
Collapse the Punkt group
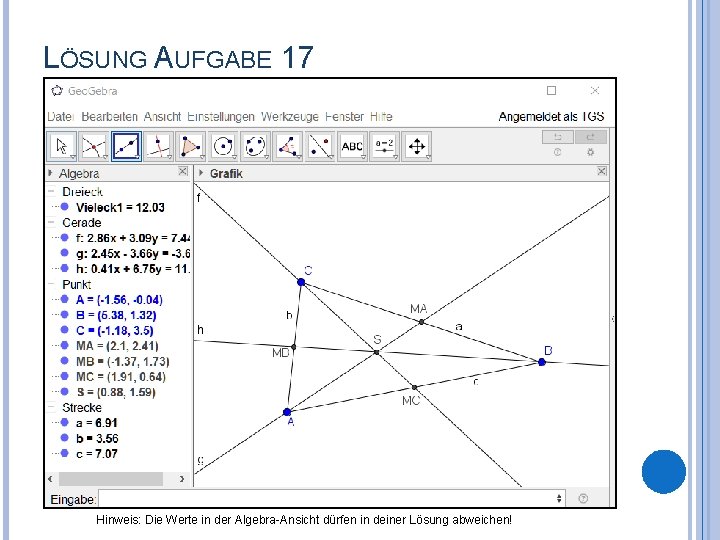(51, 284)
